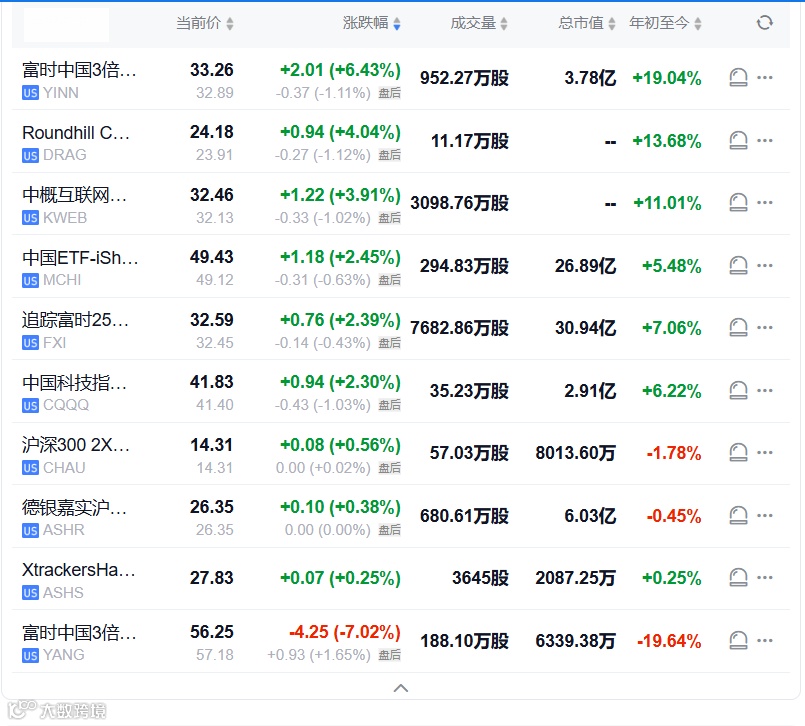Open the XtrackersHa… ASHS stock
805x726 pixels.
tap(79, 581)
